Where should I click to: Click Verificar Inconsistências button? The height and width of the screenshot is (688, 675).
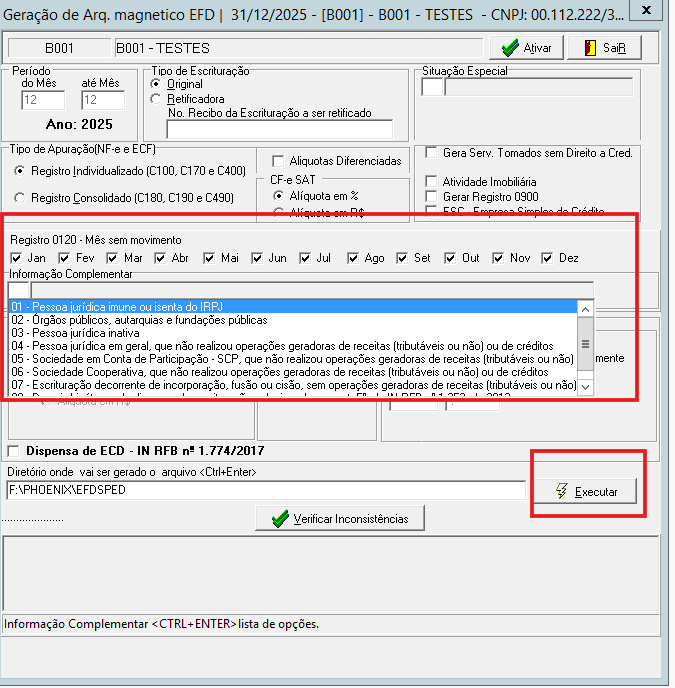(x=340, y=519)
